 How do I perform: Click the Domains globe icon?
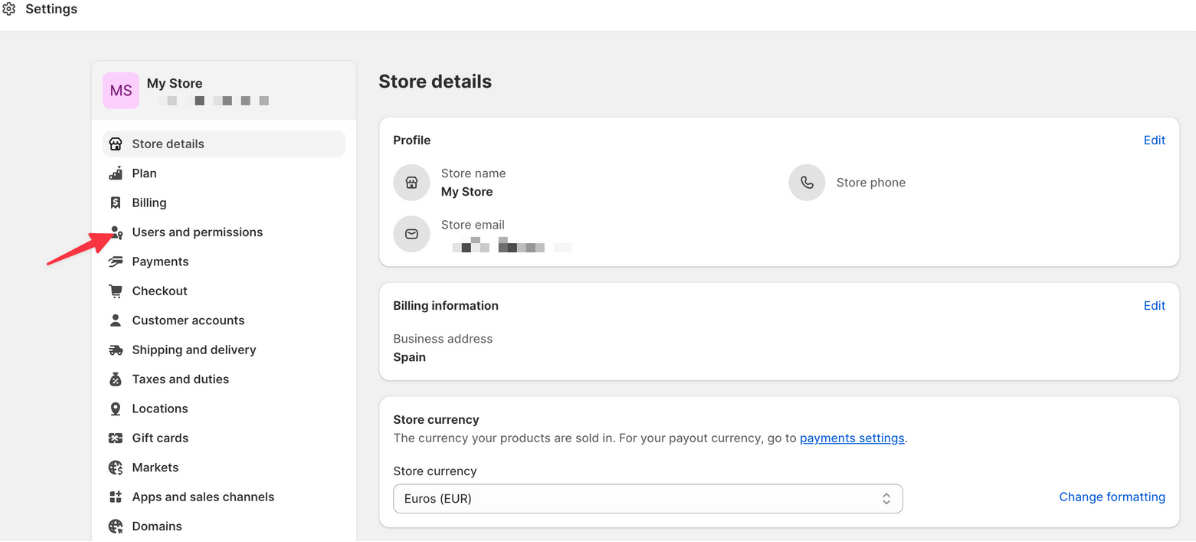point(115,526)
